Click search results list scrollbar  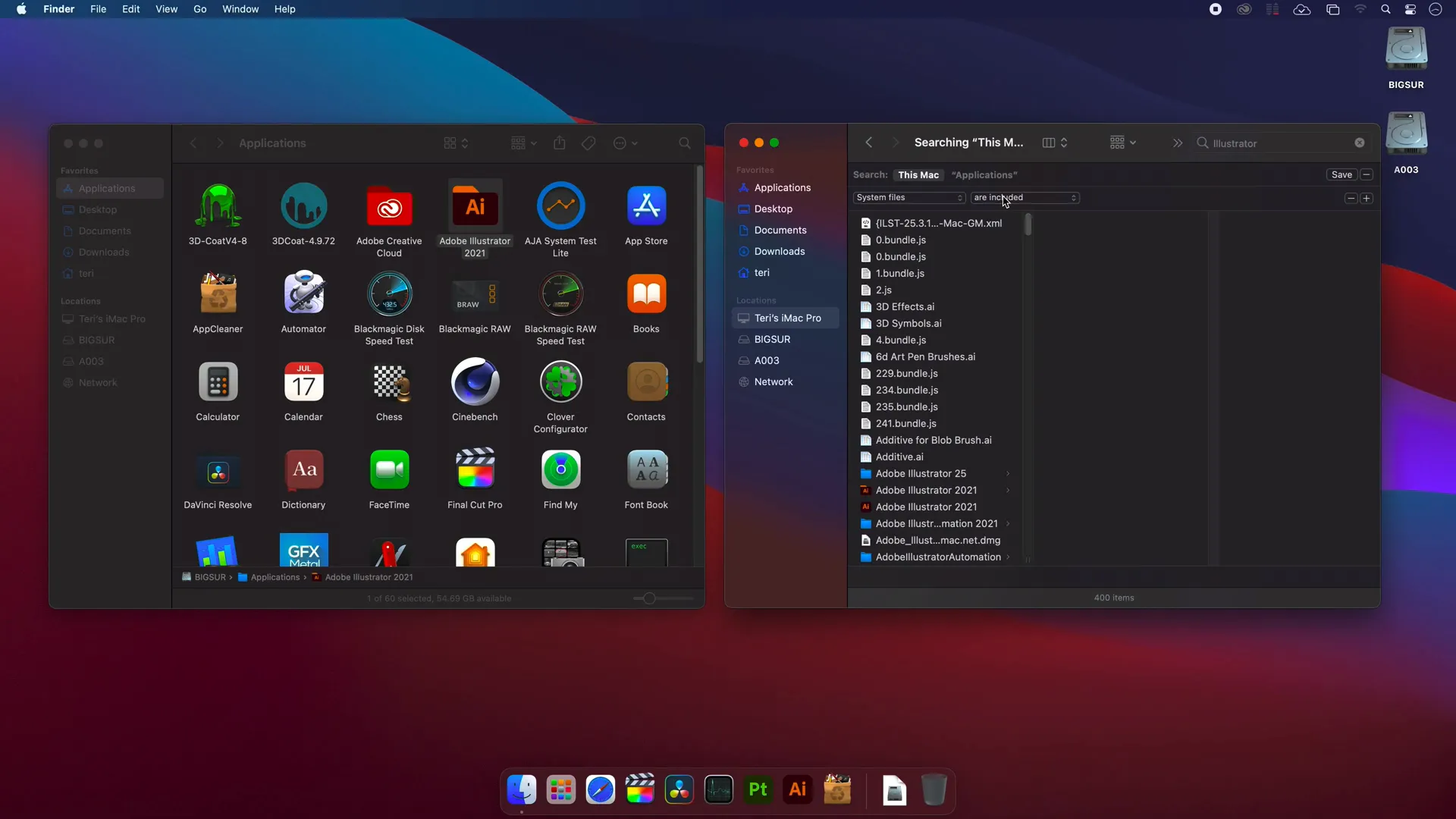pyautogui.click(x=1028, y=224)
